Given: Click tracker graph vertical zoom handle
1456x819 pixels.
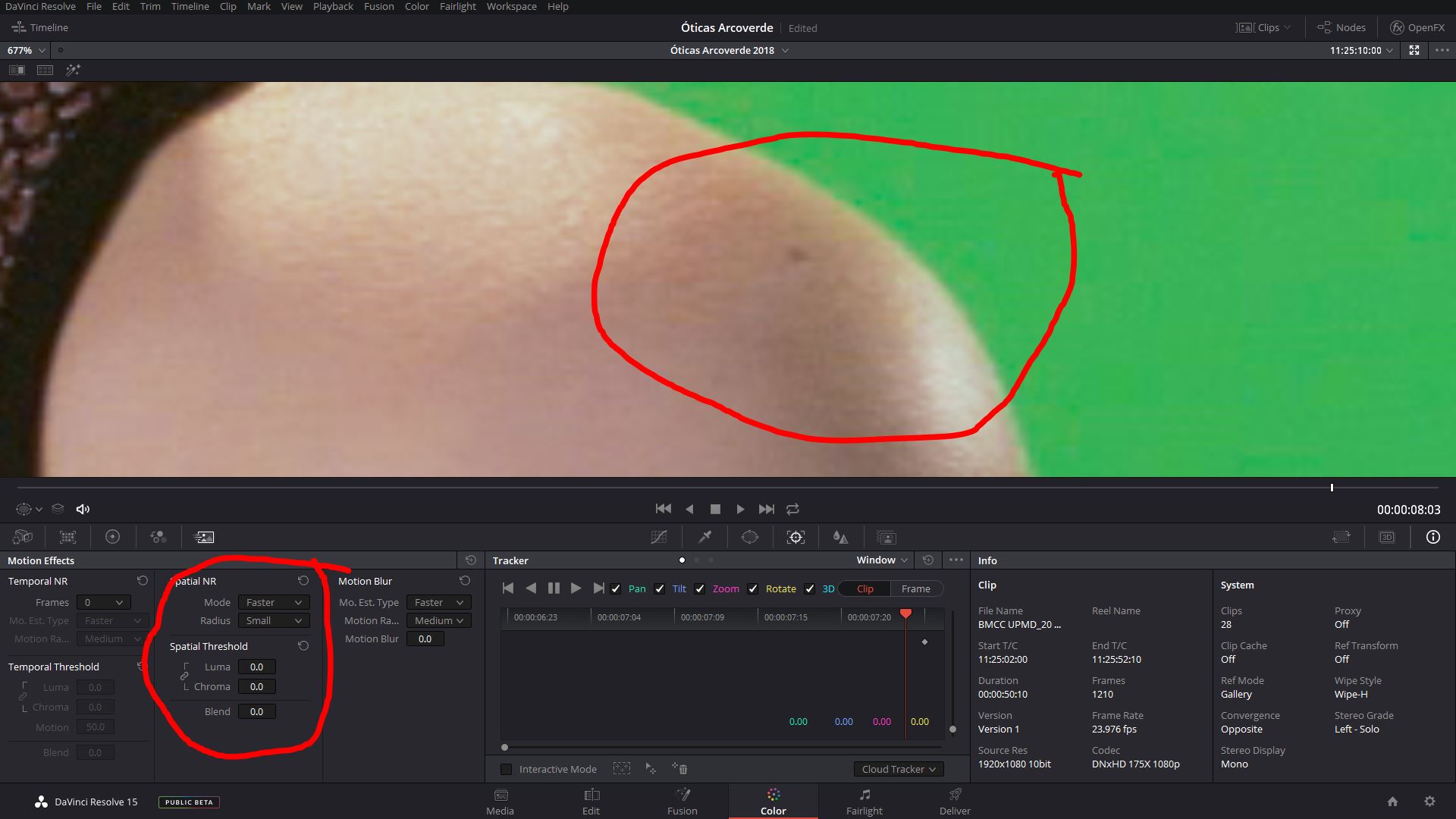Looking at the screenshot, I should [x=952, y=730].
